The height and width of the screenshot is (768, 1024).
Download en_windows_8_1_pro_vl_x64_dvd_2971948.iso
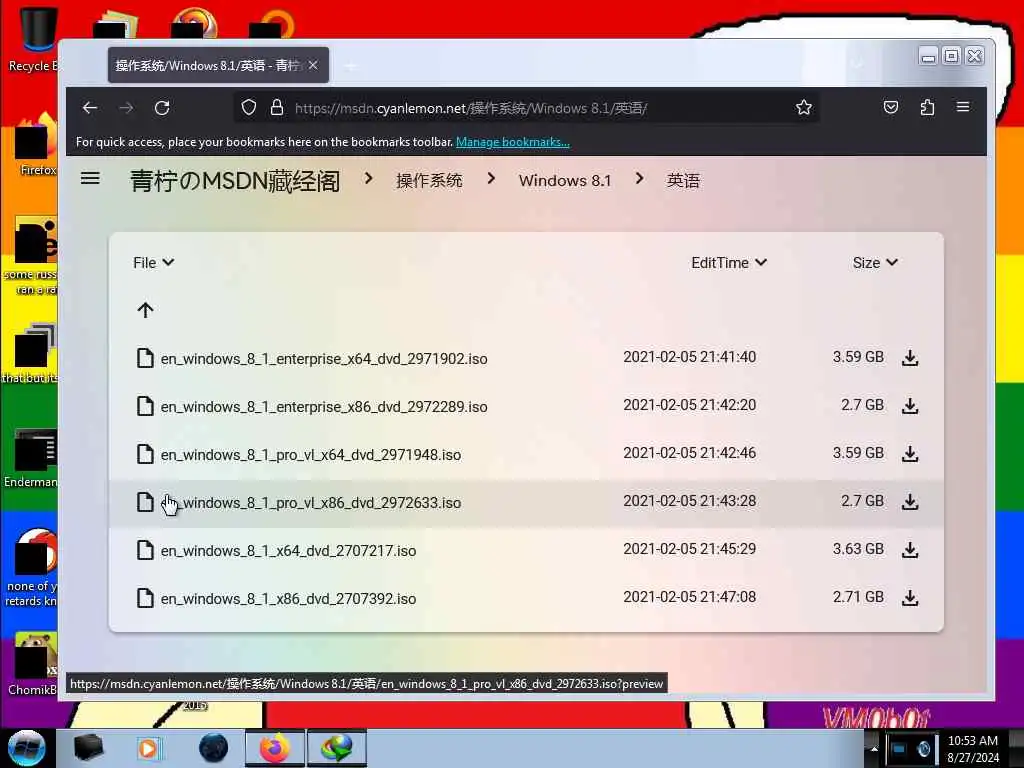[910, 454]
